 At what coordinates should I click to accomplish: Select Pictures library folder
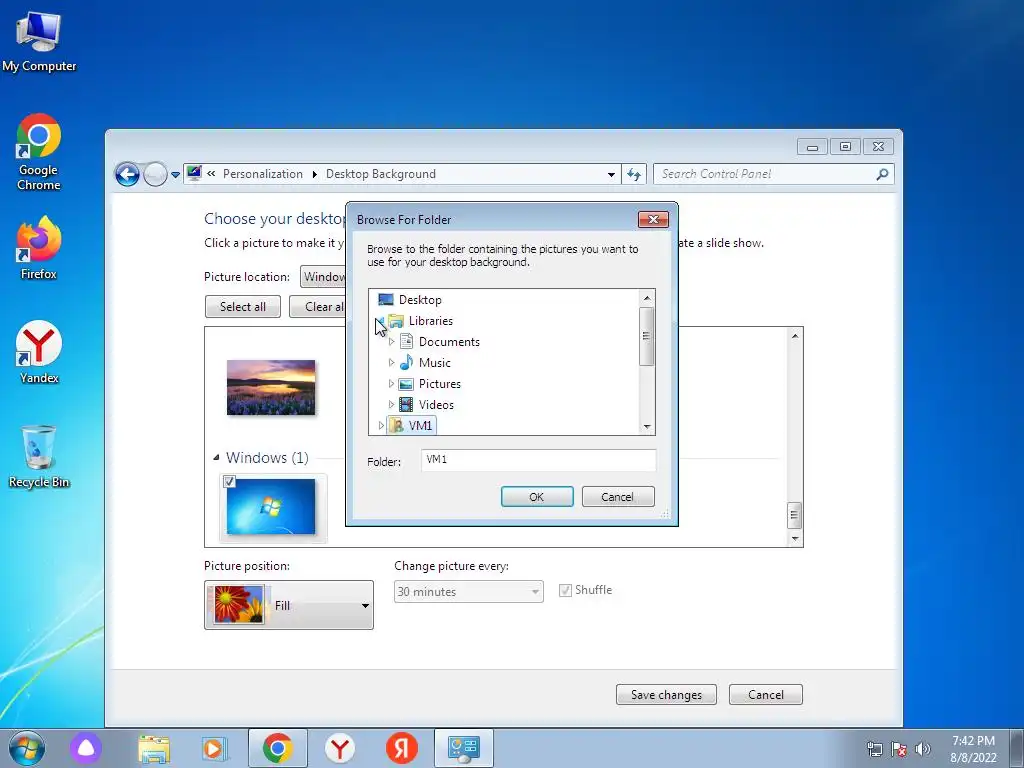[x=440, y=383]
